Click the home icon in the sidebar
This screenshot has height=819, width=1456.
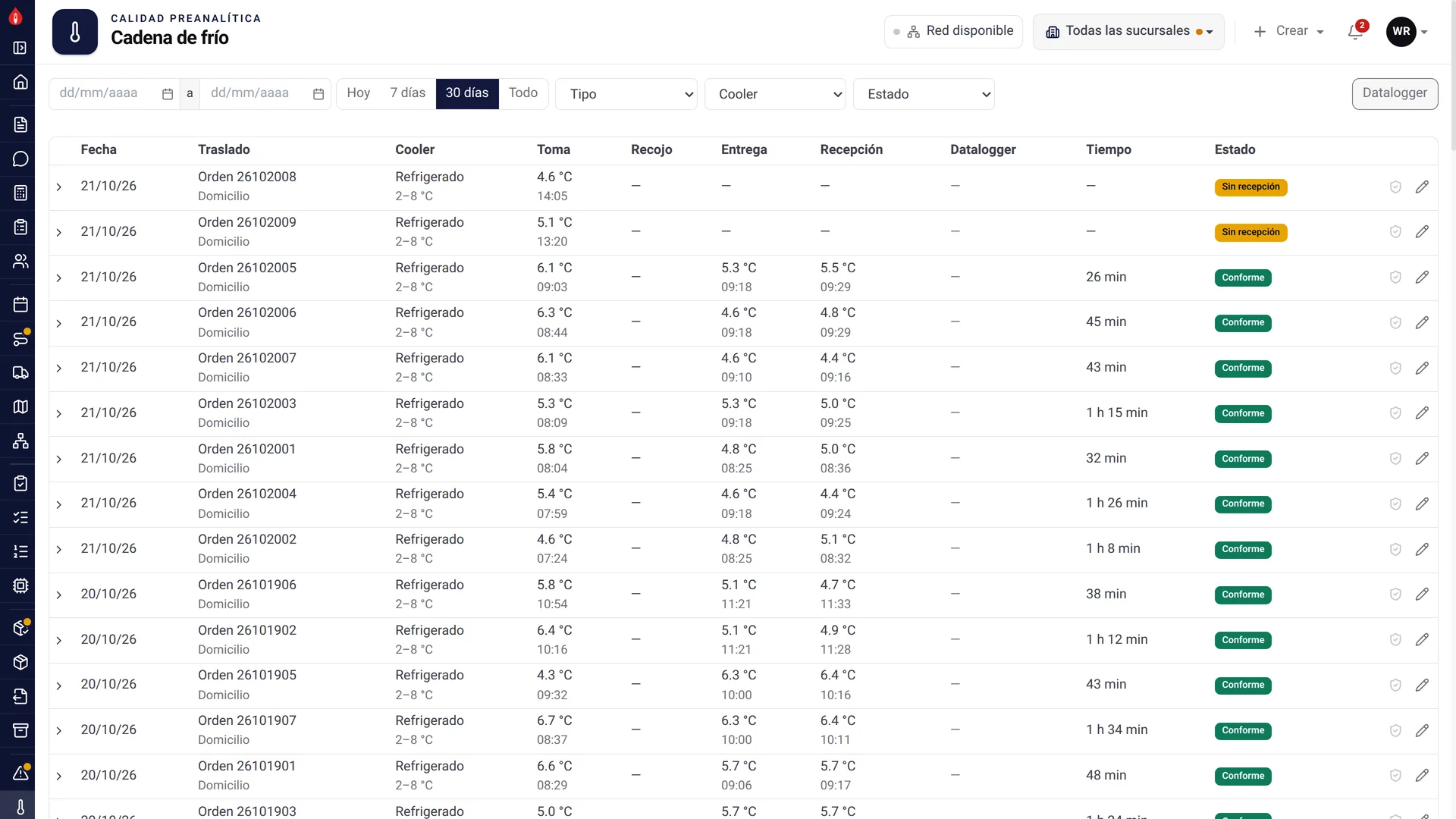[20, 82]
